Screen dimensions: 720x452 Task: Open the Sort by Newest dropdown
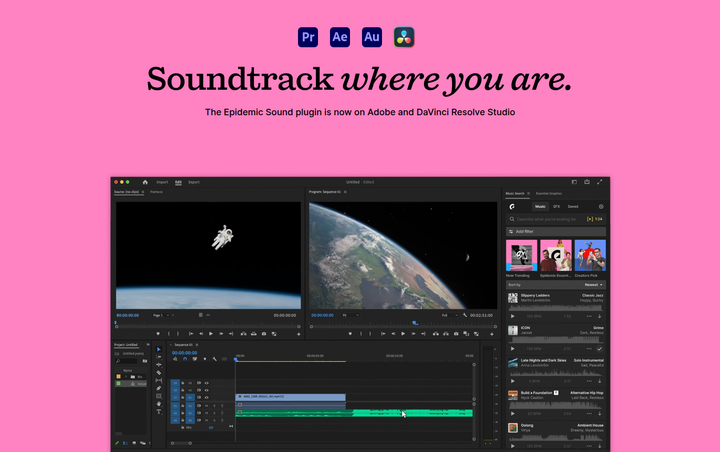tap(594, 285)
